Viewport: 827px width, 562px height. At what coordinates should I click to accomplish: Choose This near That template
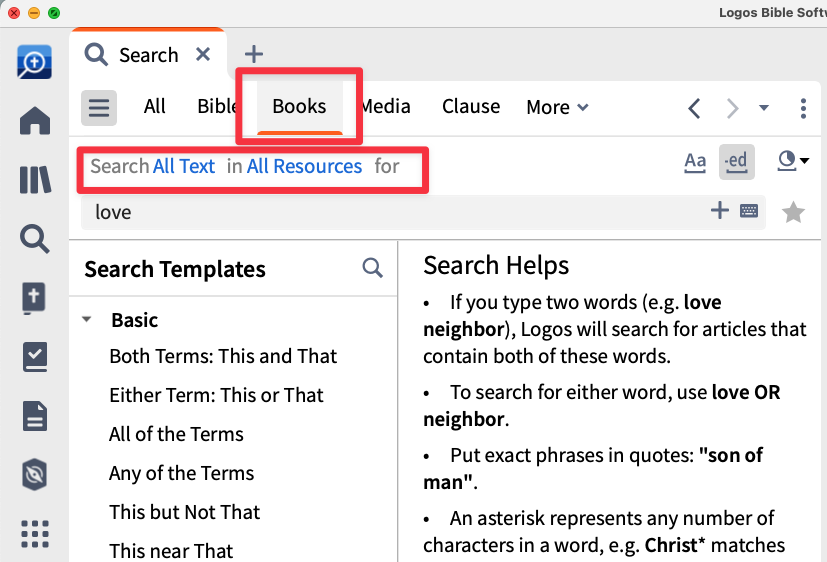pos(171,551)
